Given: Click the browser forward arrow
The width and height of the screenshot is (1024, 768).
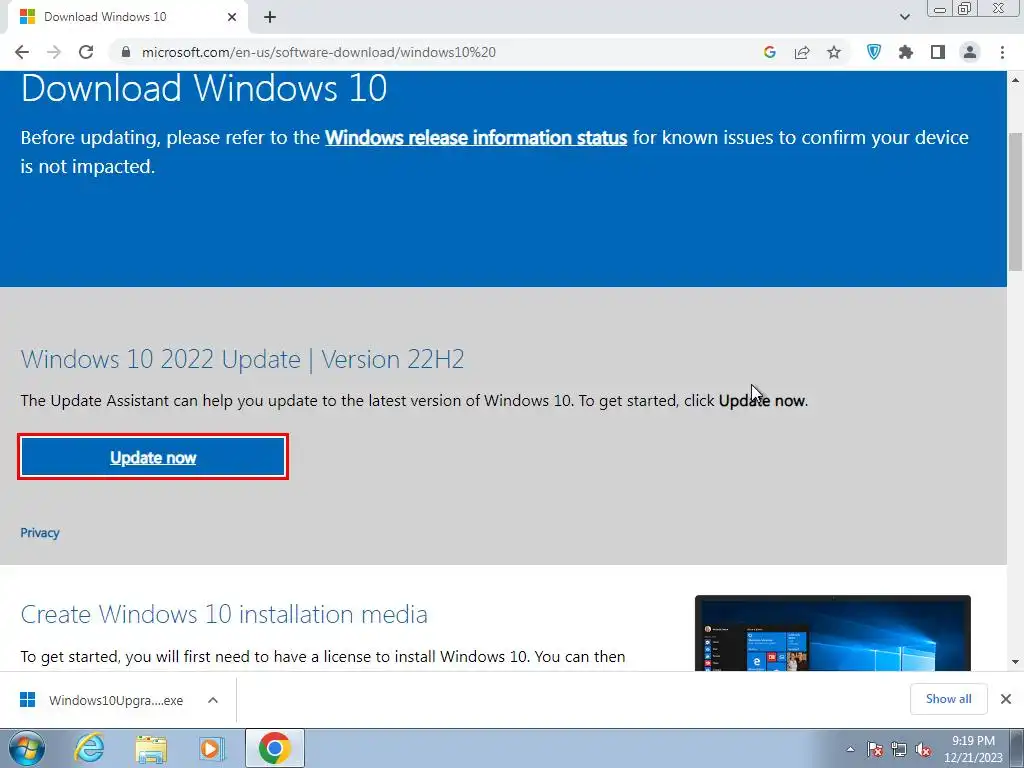Looking at the screenshot, I should click(54, 52).
